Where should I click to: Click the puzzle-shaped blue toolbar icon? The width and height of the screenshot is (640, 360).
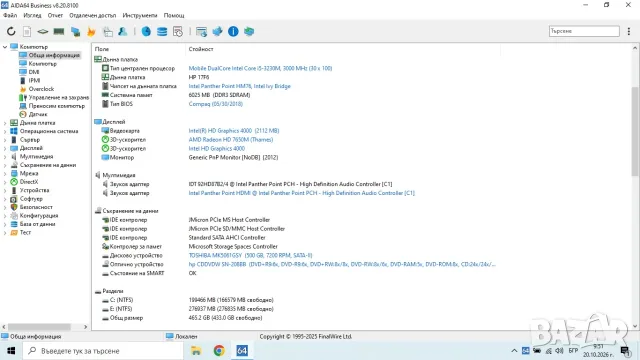point(217,31)
